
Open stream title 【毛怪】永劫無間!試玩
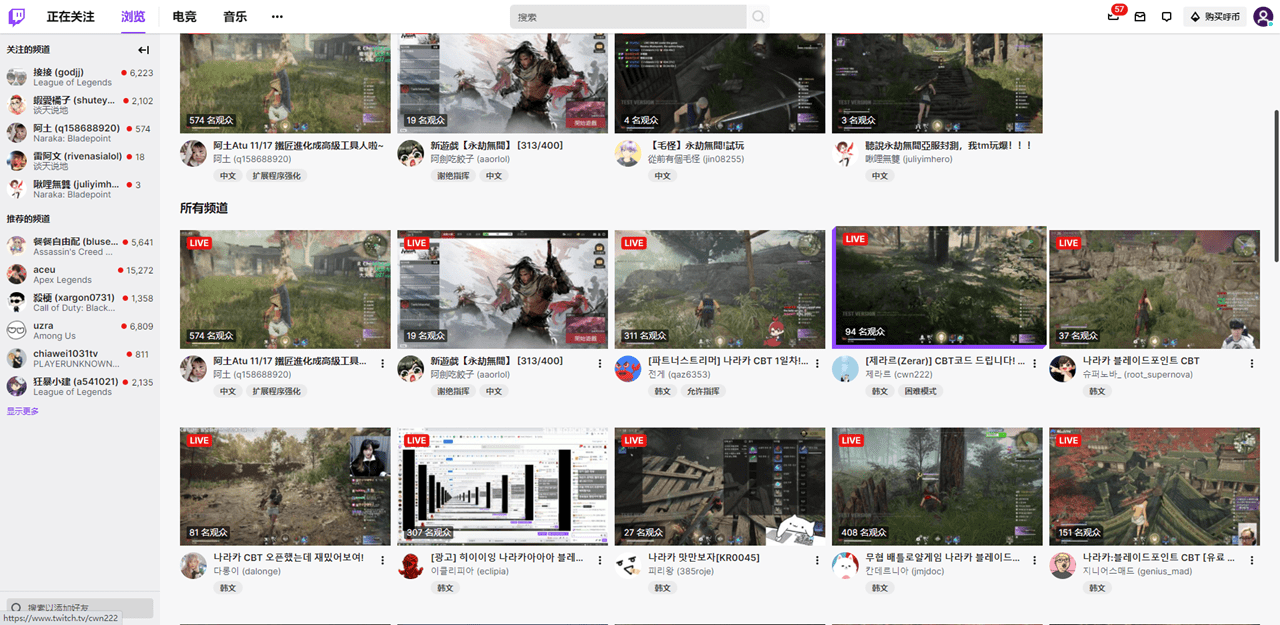[696, 146]
